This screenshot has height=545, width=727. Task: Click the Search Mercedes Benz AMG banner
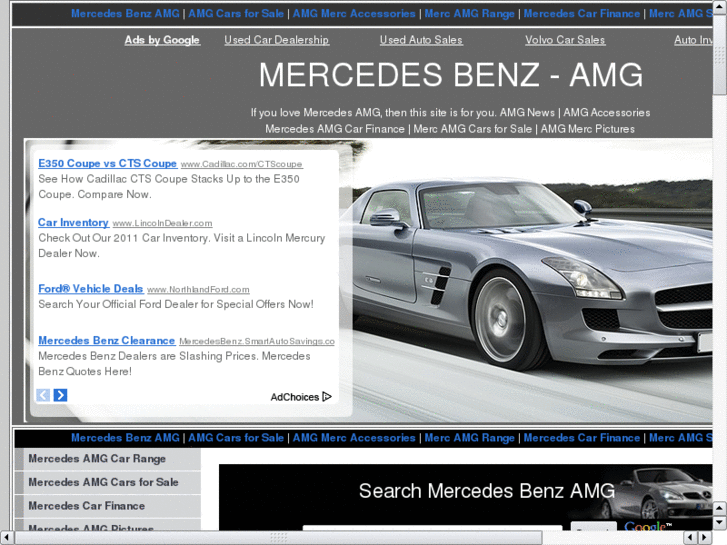[x=465, y=497]
